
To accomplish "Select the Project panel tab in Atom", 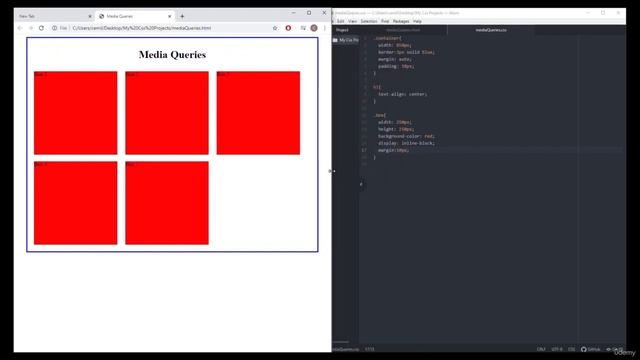I will [342, 30].
